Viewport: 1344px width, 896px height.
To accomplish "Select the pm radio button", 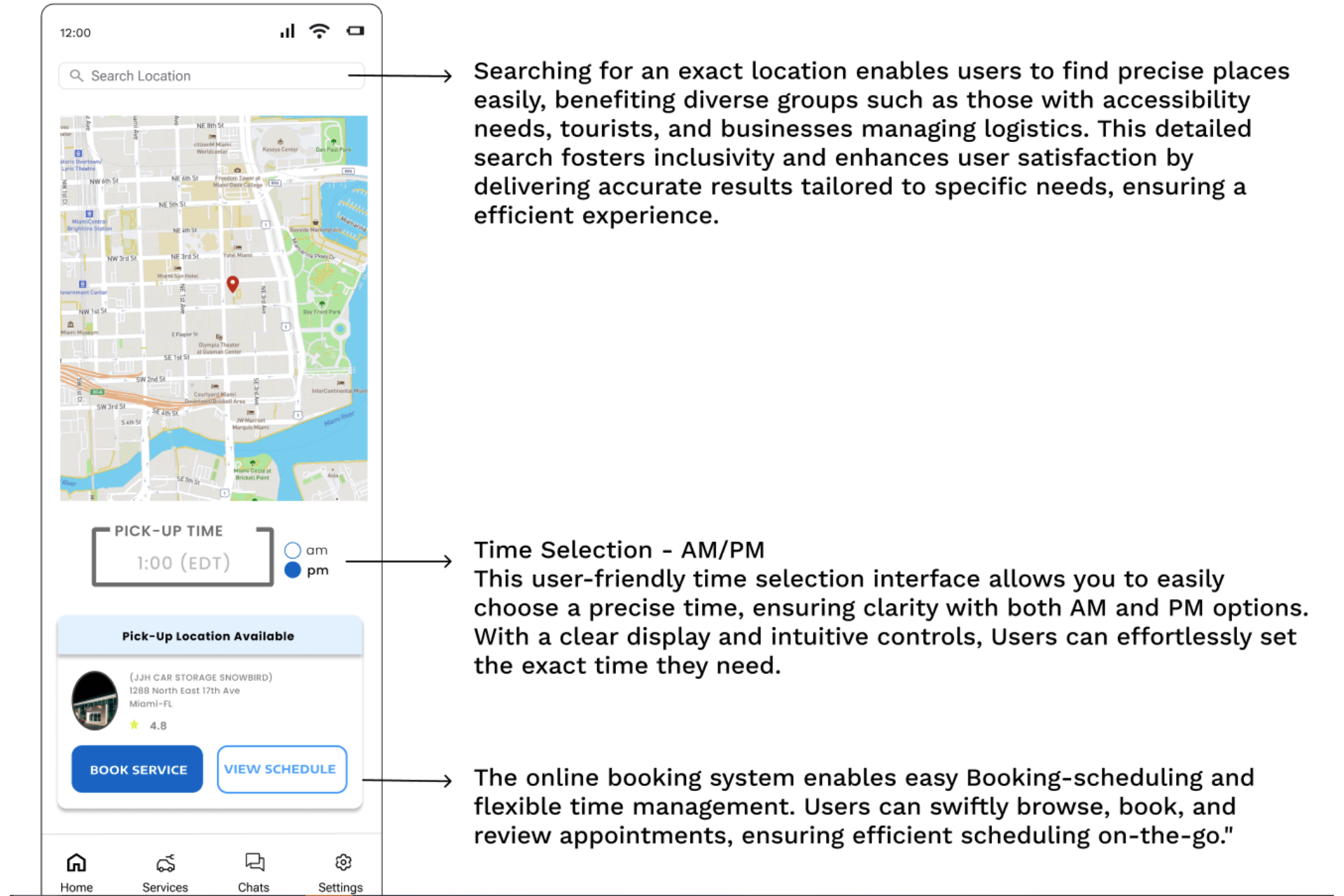I will tap(293, 570).
